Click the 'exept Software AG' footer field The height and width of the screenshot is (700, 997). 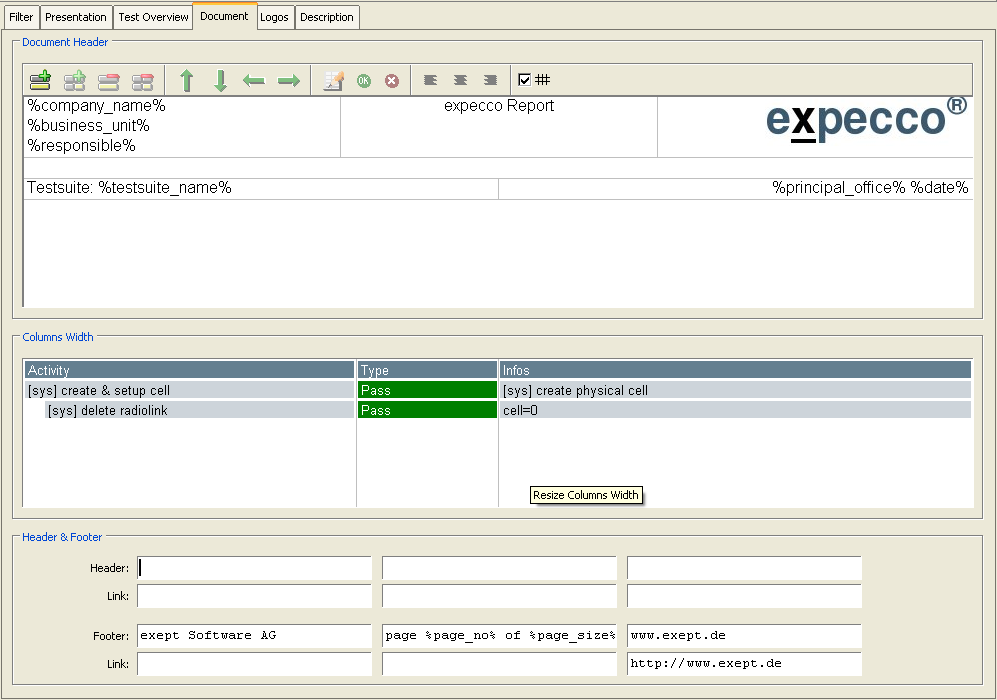pos(254,636)
